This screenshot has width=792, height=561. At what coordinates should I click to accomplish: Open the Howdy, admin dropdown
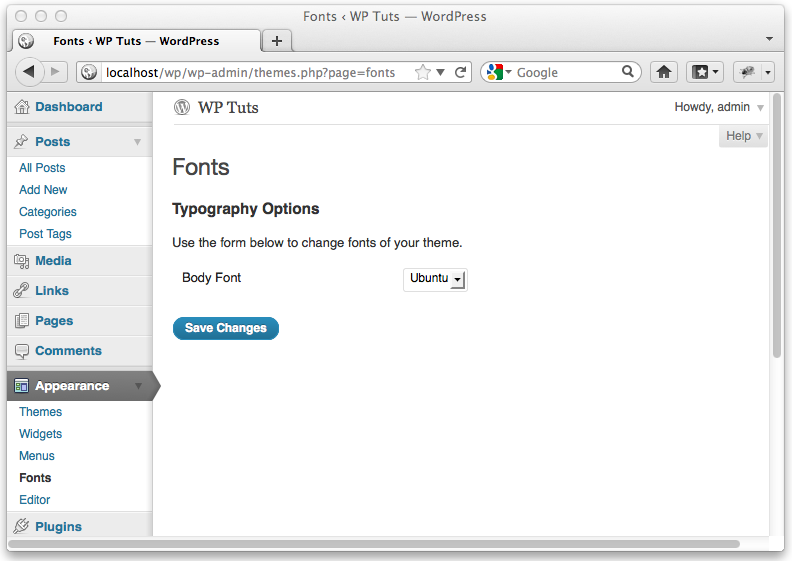click(719, 107)
